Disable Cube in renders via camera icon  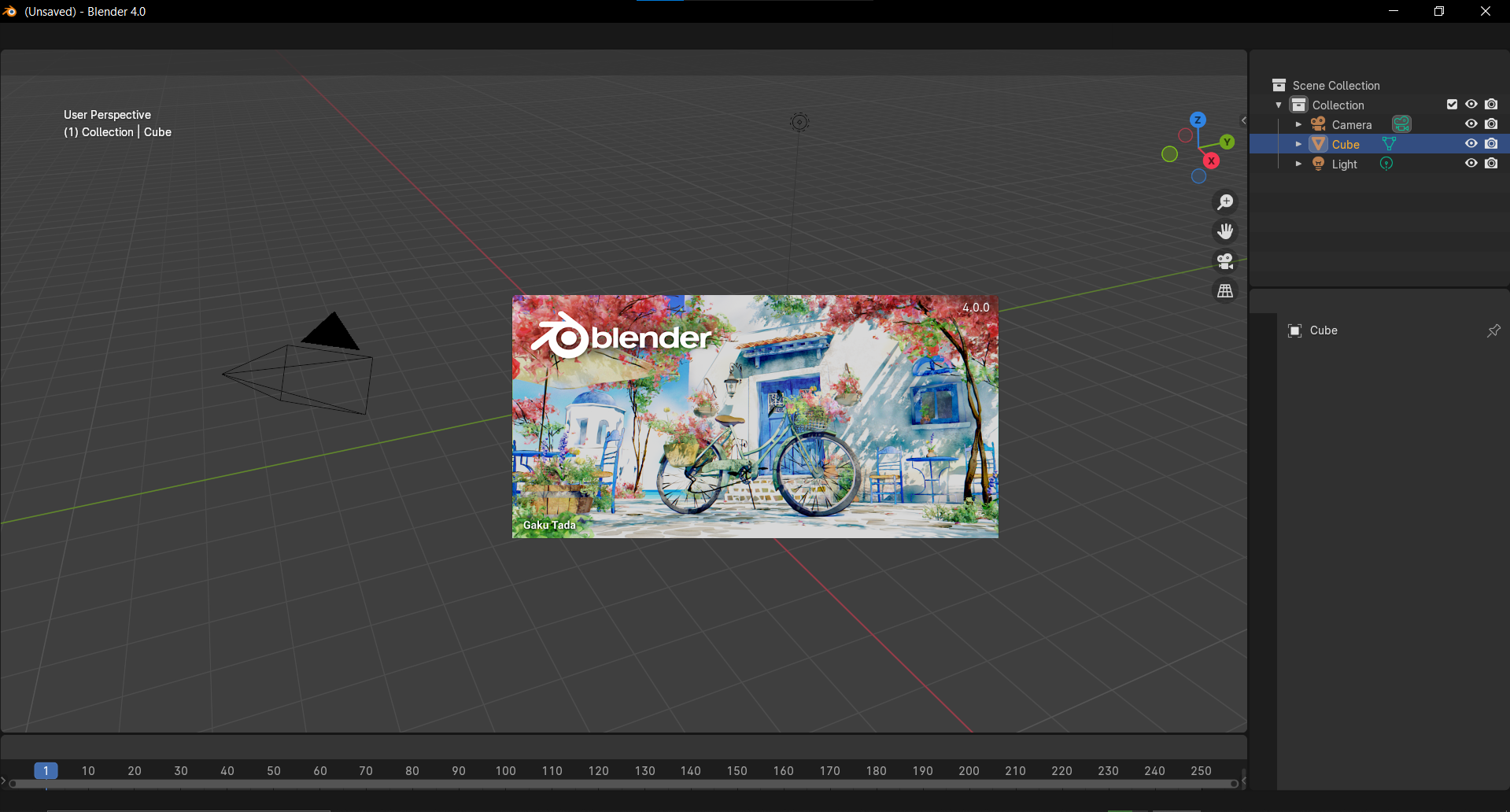click(x=1491, y=143)
